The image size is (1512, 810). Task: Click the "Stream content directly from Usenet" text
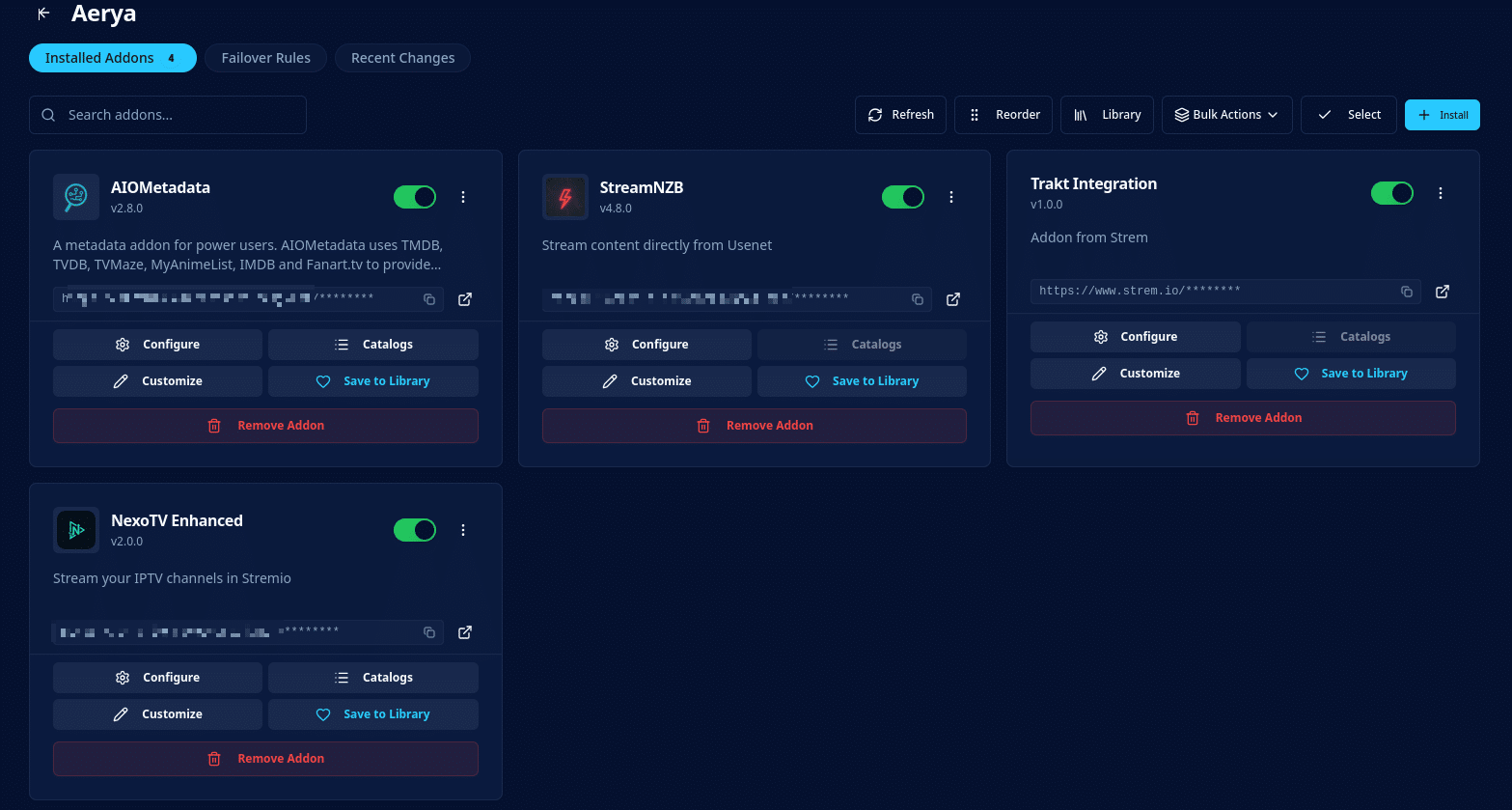[657, 245]
